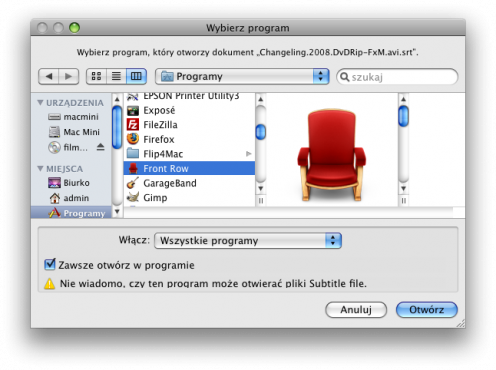Viewport: 496px width, 370px height.
Task: Click the szukaj search field
Action: (397, 77)
